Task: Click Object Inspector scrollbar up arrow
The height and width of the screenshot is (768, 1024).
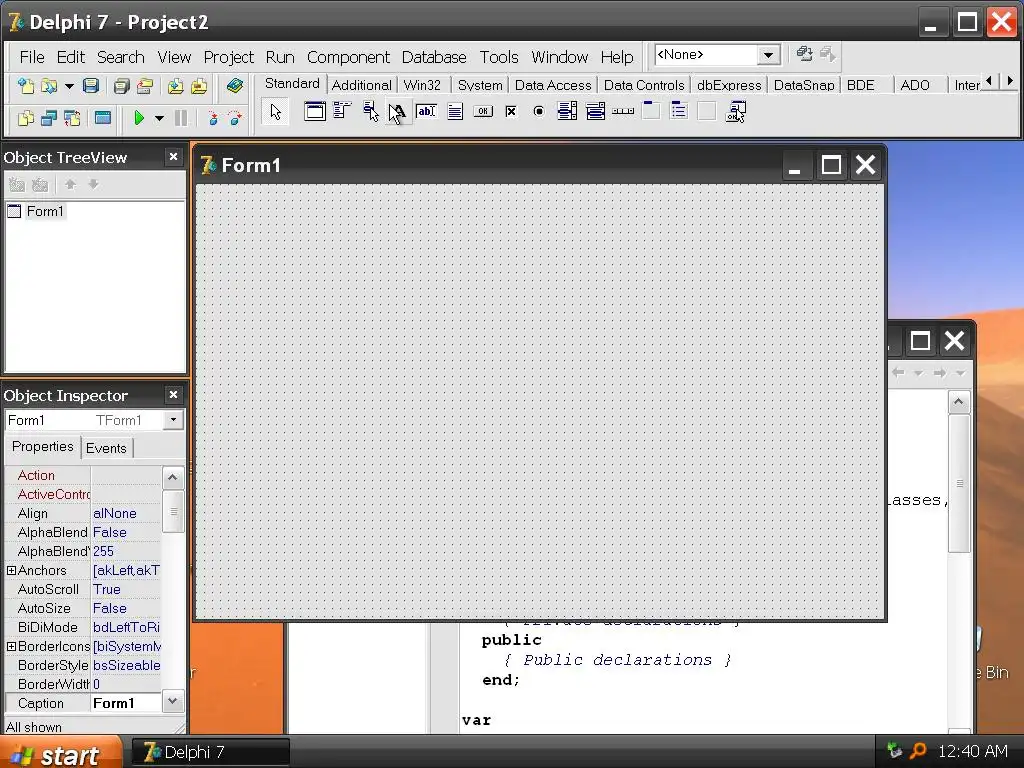Action: (172, 477)
